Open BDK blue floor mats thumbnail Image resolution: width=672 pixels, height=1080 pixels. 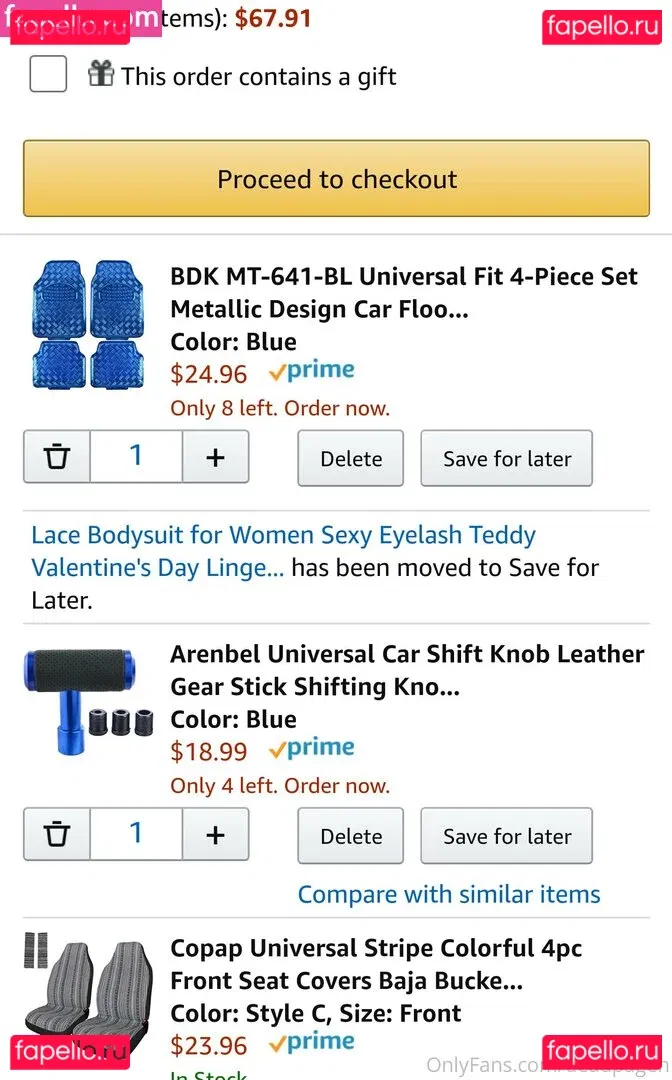tap(88, 323)
